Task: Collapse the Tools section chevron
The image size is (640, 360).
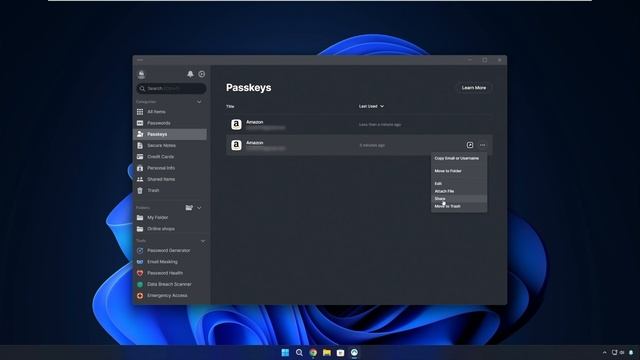Action: (x=203, y=241)
